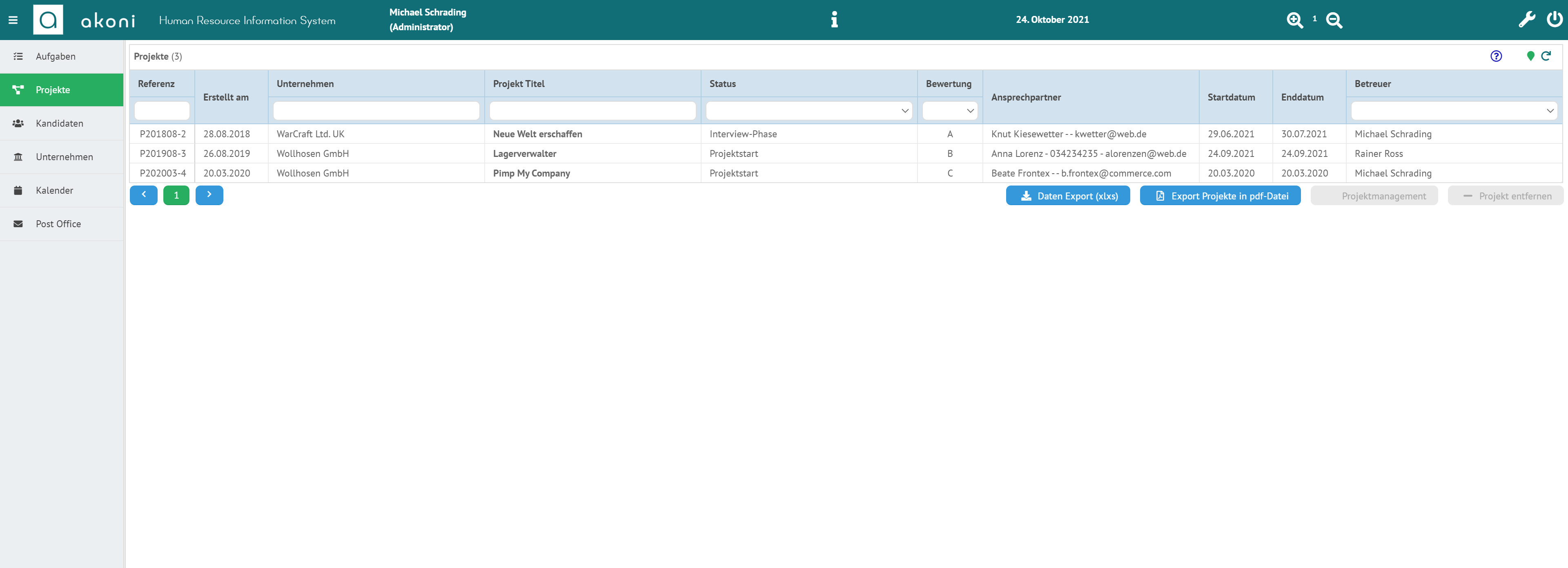Open the hamburger menu icon
Screen dimensions: 1568x568
(x=13, y=20)
